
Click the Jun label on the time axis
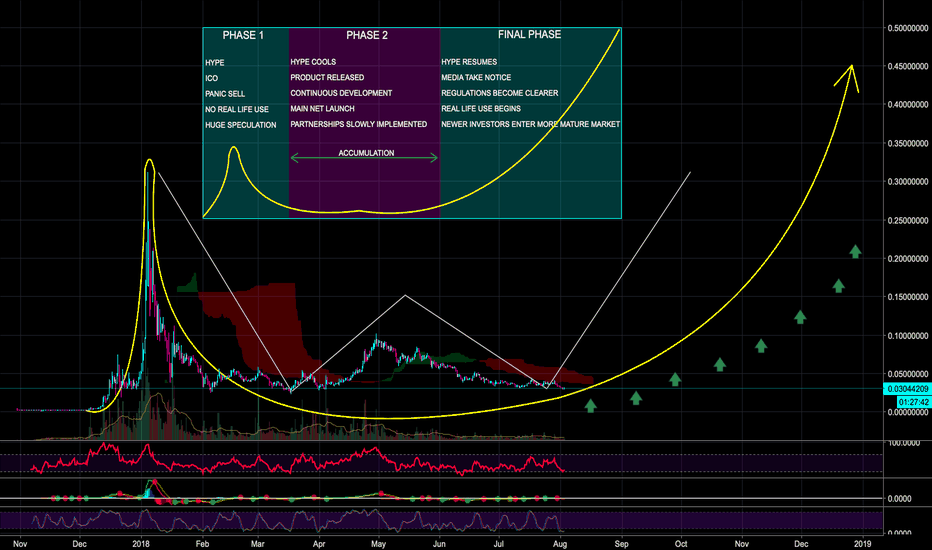click(x=439, y=543)
